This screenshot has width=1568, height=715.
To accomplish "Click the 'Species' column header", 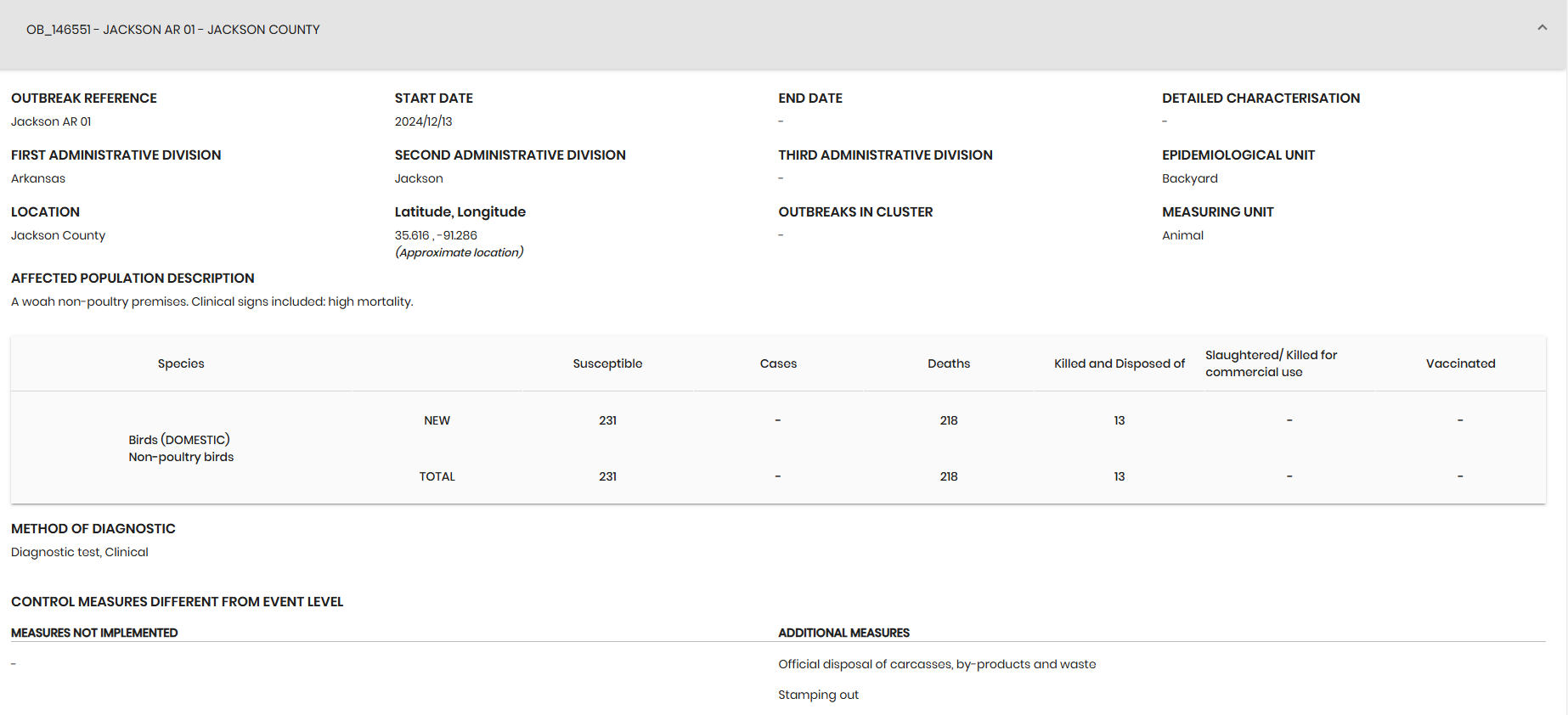I will tap(181, 363).
